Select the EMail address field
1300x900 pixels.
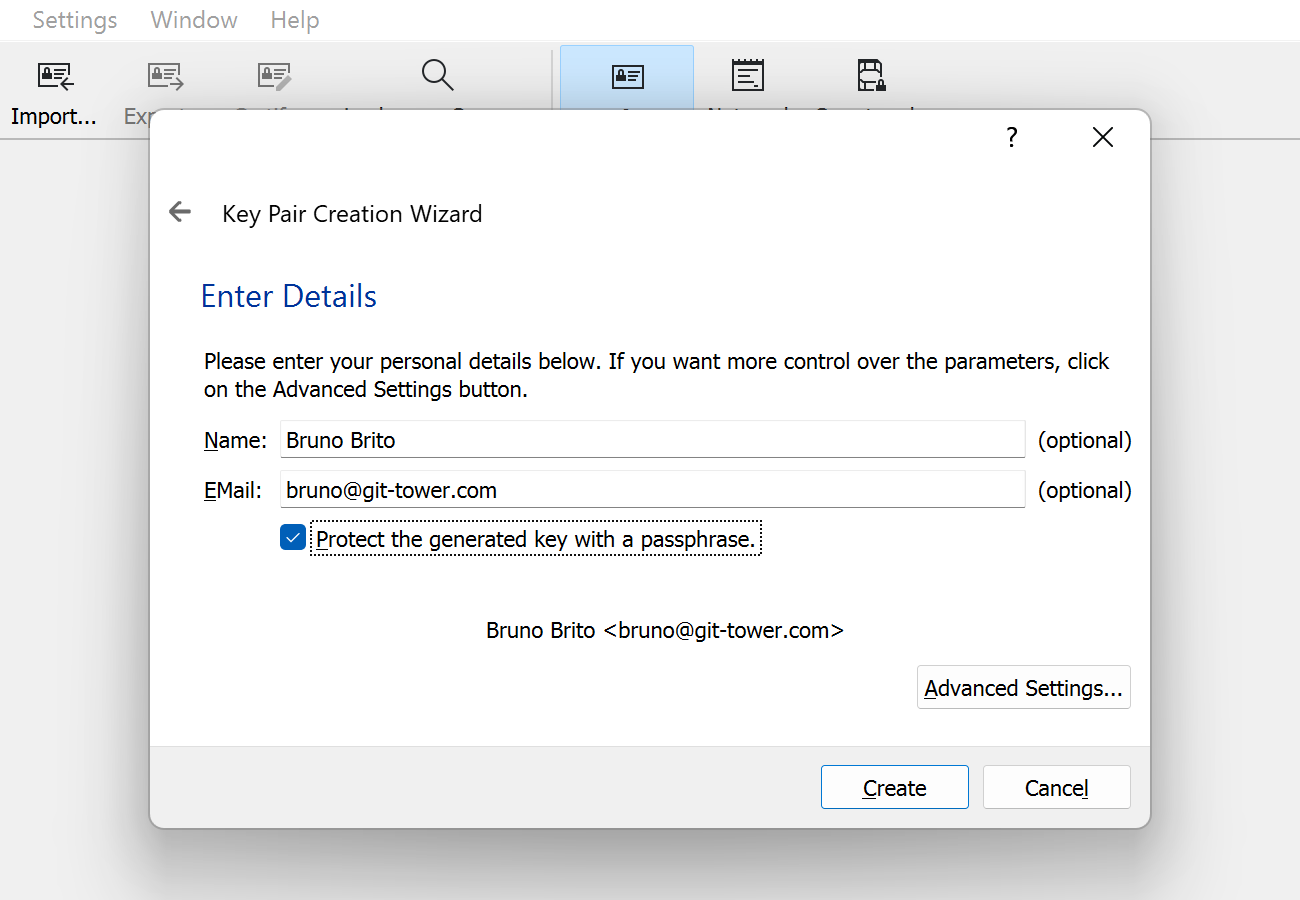tap(650, 489)
